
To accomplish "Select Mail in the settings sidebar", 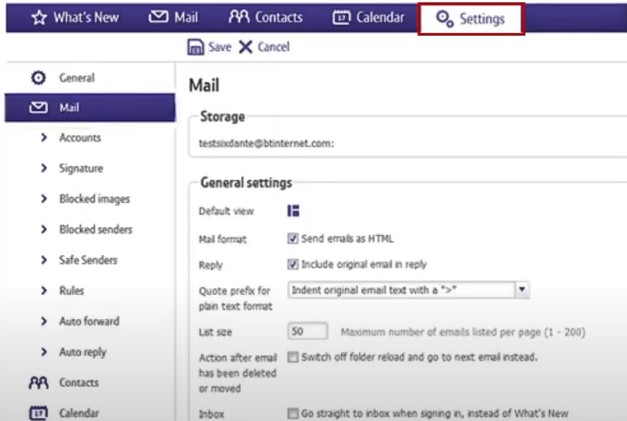I will click(90, 108).
